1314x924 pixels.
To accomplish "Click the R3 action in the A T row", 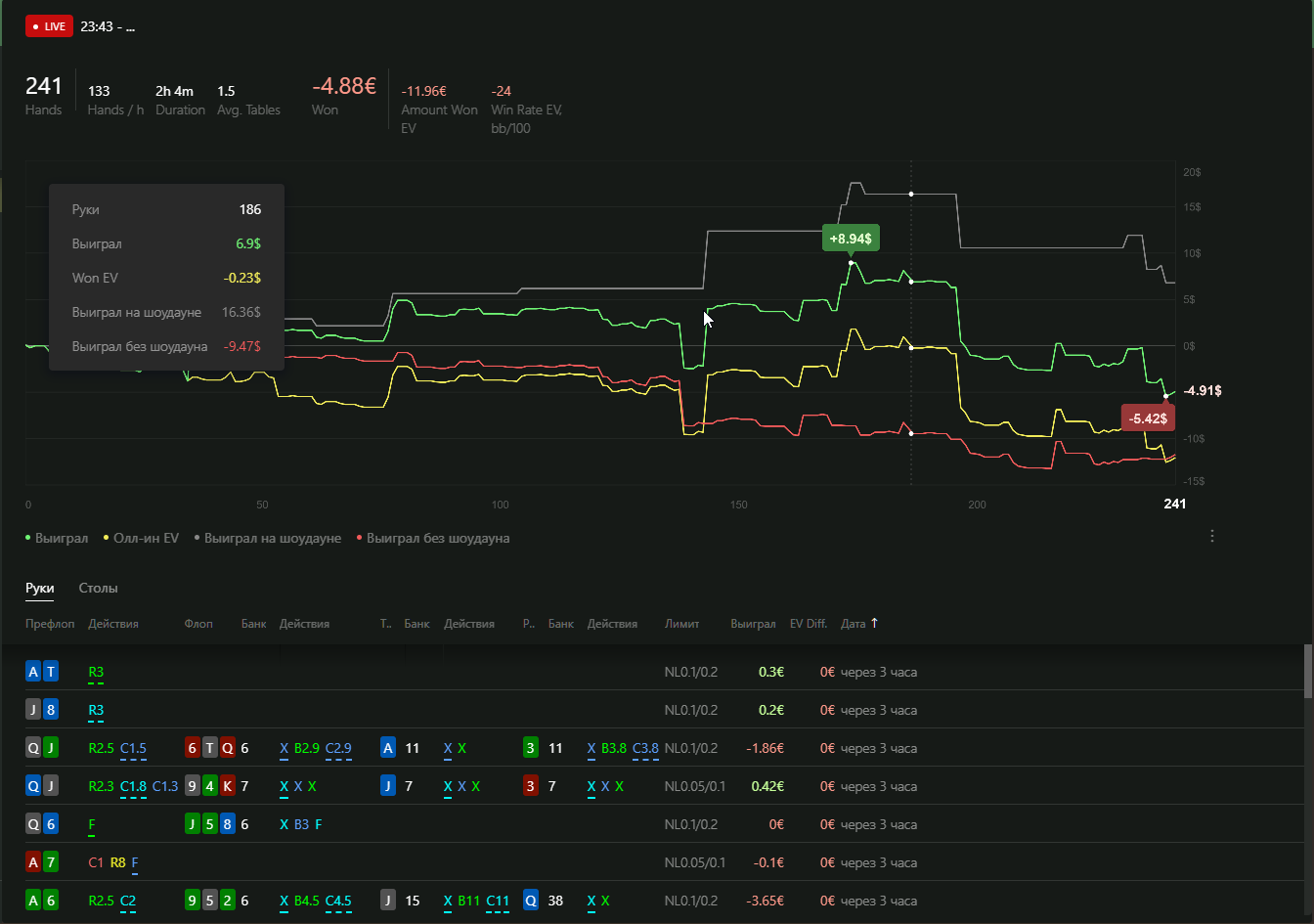I will coord(96,672).
